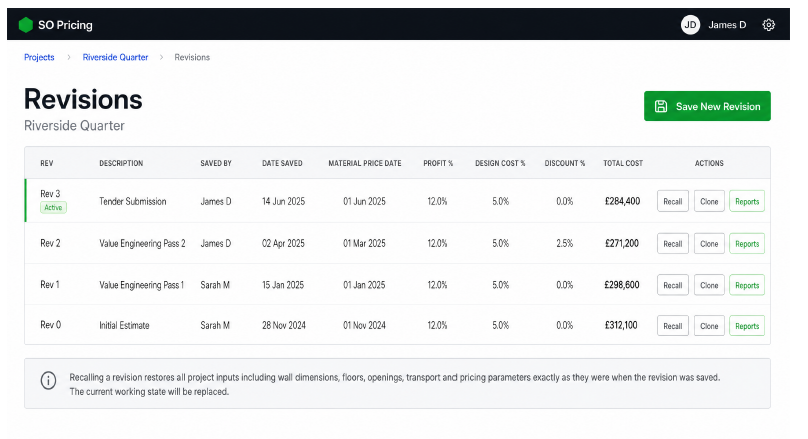Select the Tender Submission description cell

133,201
